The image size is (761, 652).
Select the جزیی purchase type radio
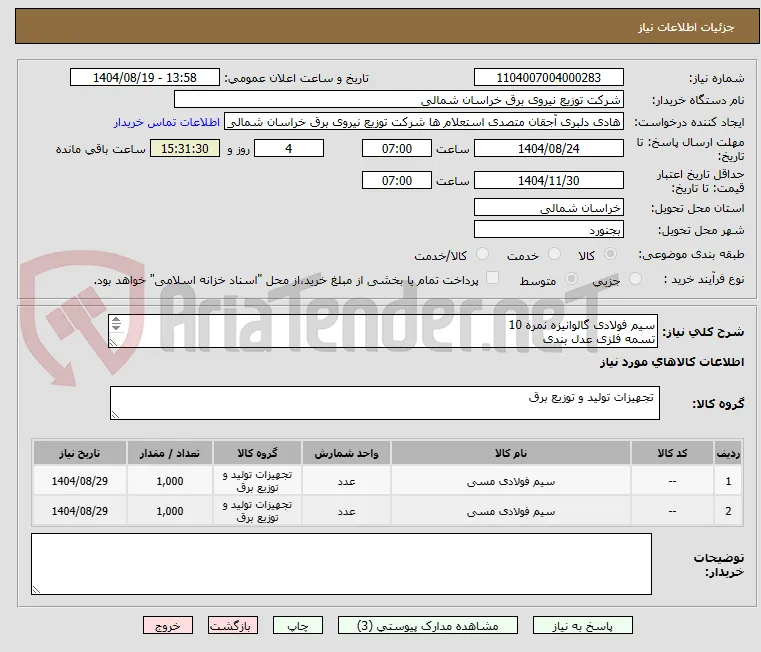(635, 279)
